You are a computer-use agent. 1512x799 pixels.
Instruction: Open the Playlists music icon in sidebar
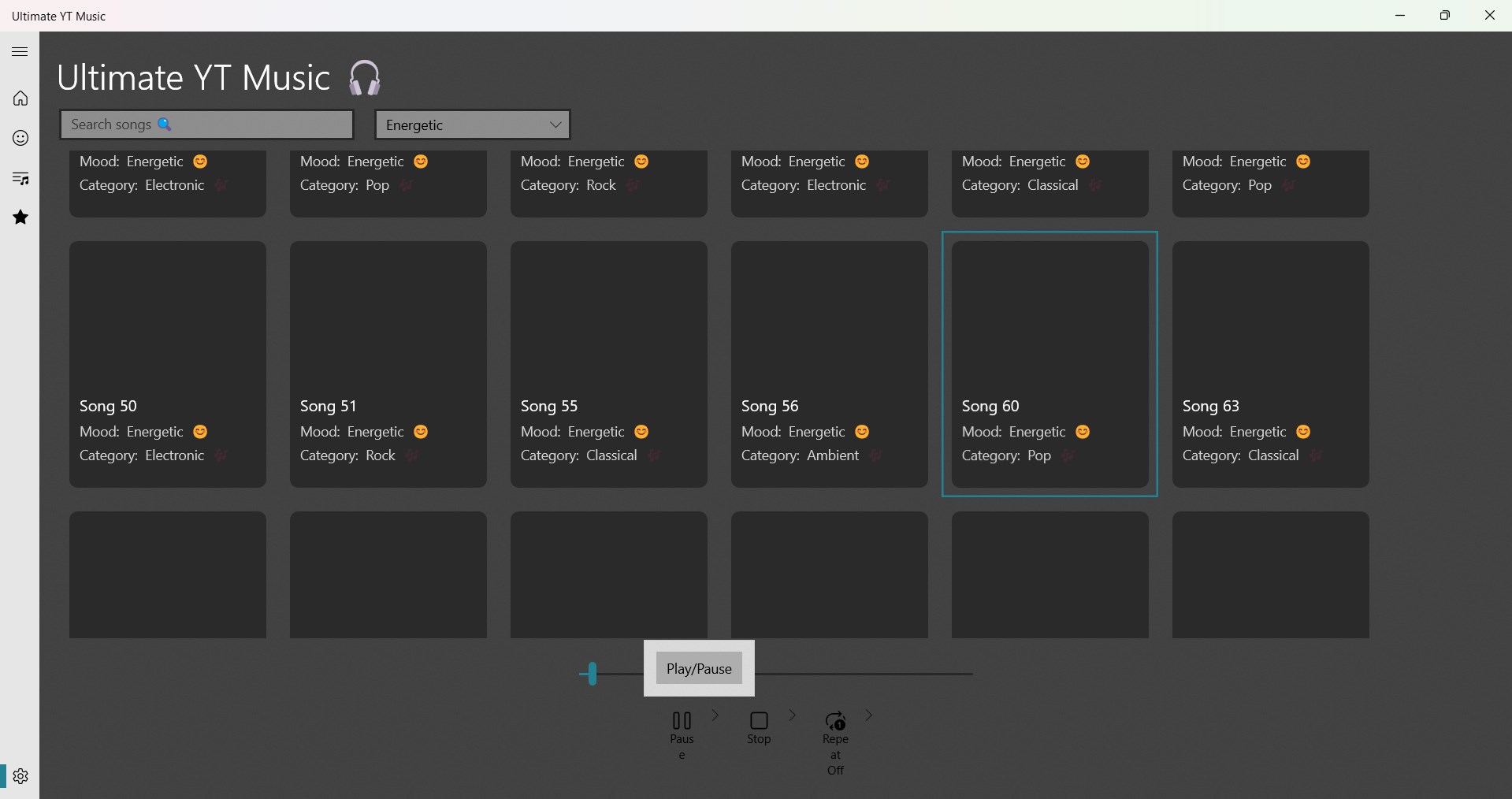20,178
